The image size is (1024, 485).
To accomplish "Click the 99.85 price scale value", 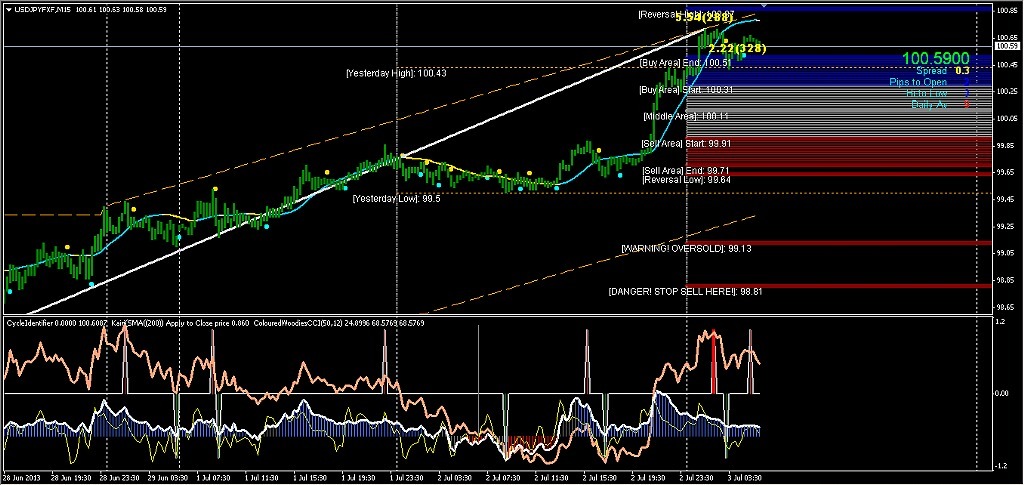I will click(1005, 146).
